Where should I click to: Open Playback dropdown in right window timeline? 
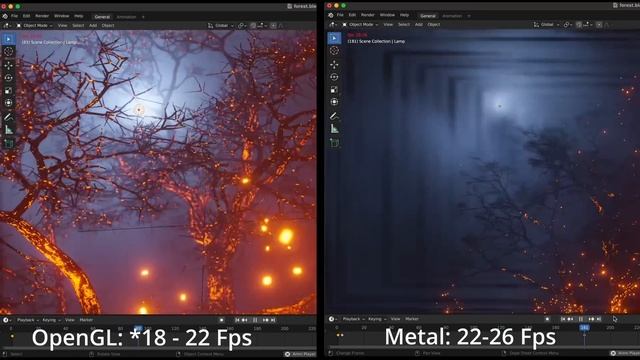(353, 319)
